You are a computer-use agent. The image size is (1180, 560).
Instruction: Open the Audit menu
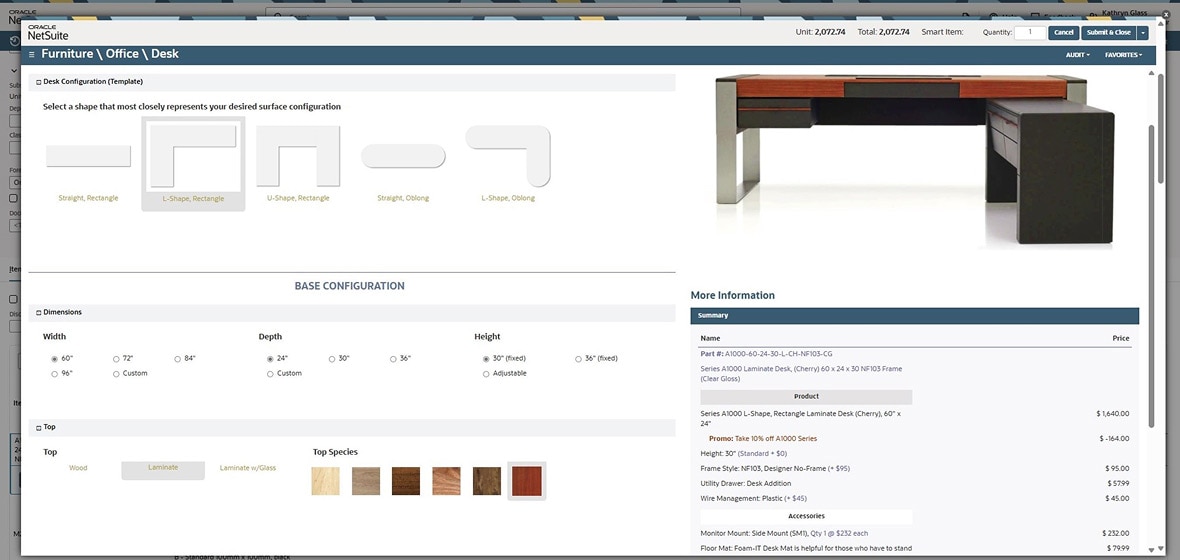tap(1077, 55)
